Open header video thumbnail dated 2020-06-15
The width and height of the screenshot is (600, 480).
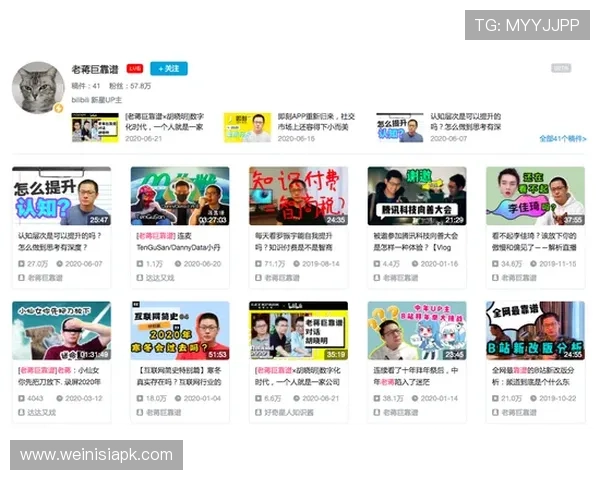pyautogui.click(x=247, y=127)
